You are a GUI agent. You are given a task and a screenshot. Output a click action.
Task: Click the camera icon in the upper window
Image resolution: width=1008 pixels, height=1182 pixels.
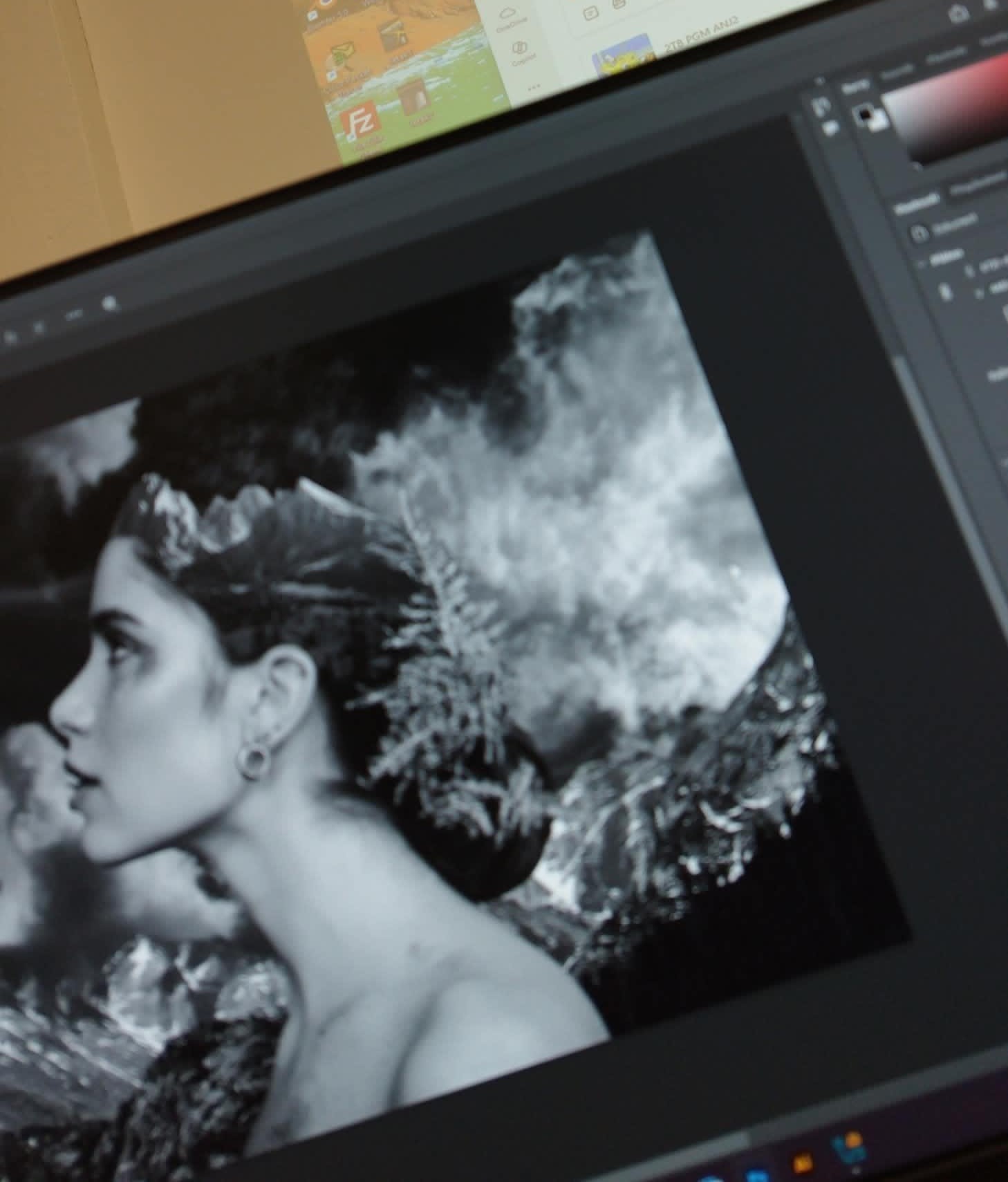[959, 13]
